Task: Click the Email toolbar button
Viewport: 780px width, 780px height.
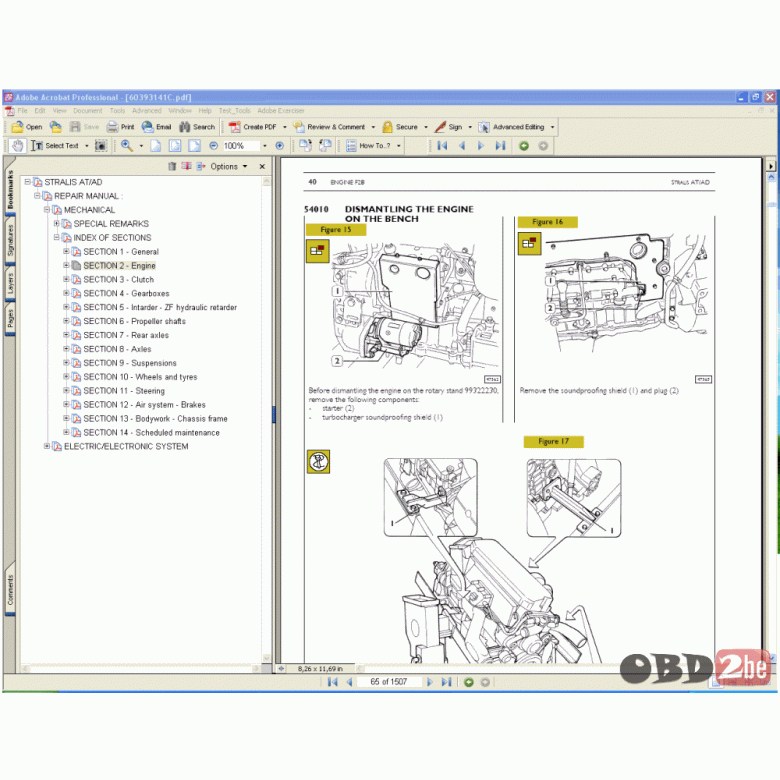Action: click(156, 127)
